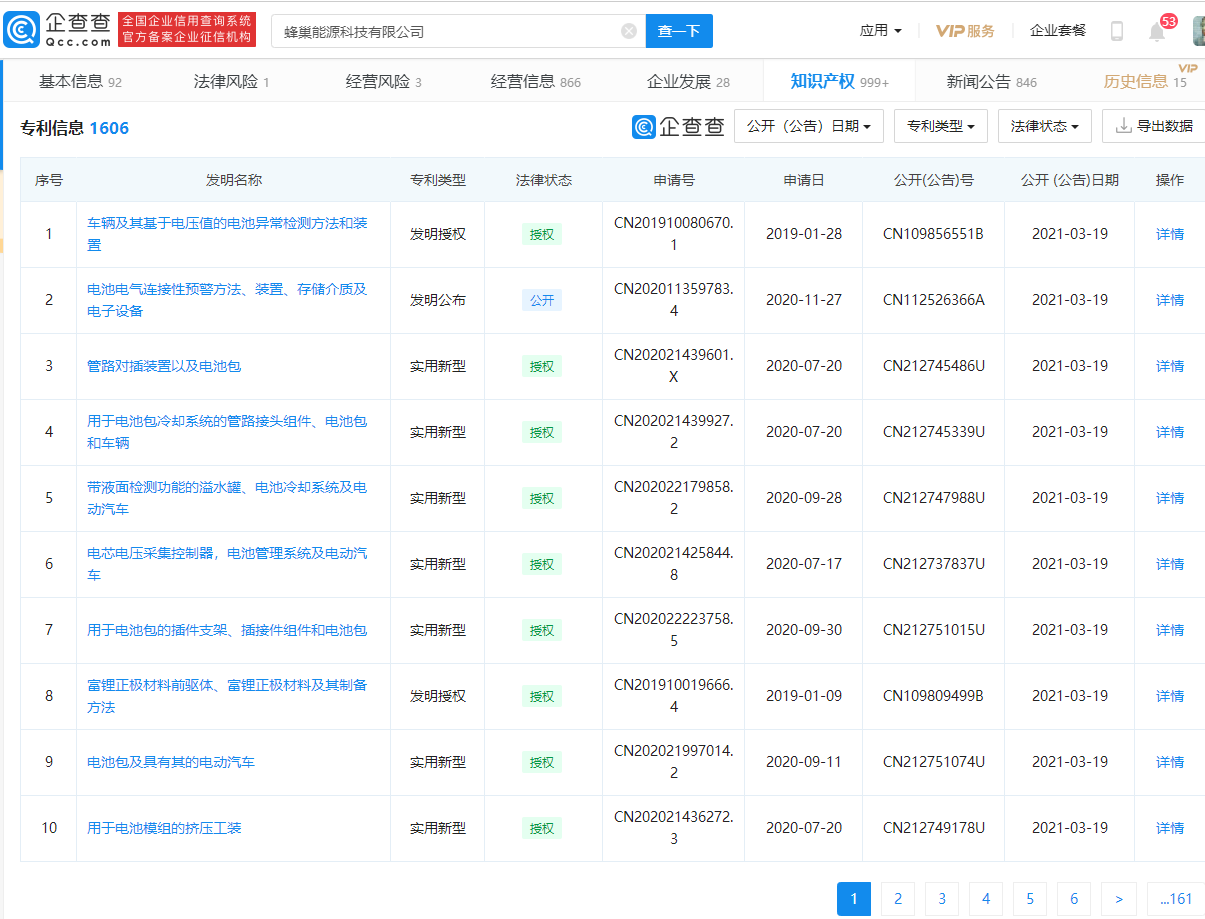Click the mobile phone icon in header
Viewport: 1205px width, 919px height.
point(1117,31)
